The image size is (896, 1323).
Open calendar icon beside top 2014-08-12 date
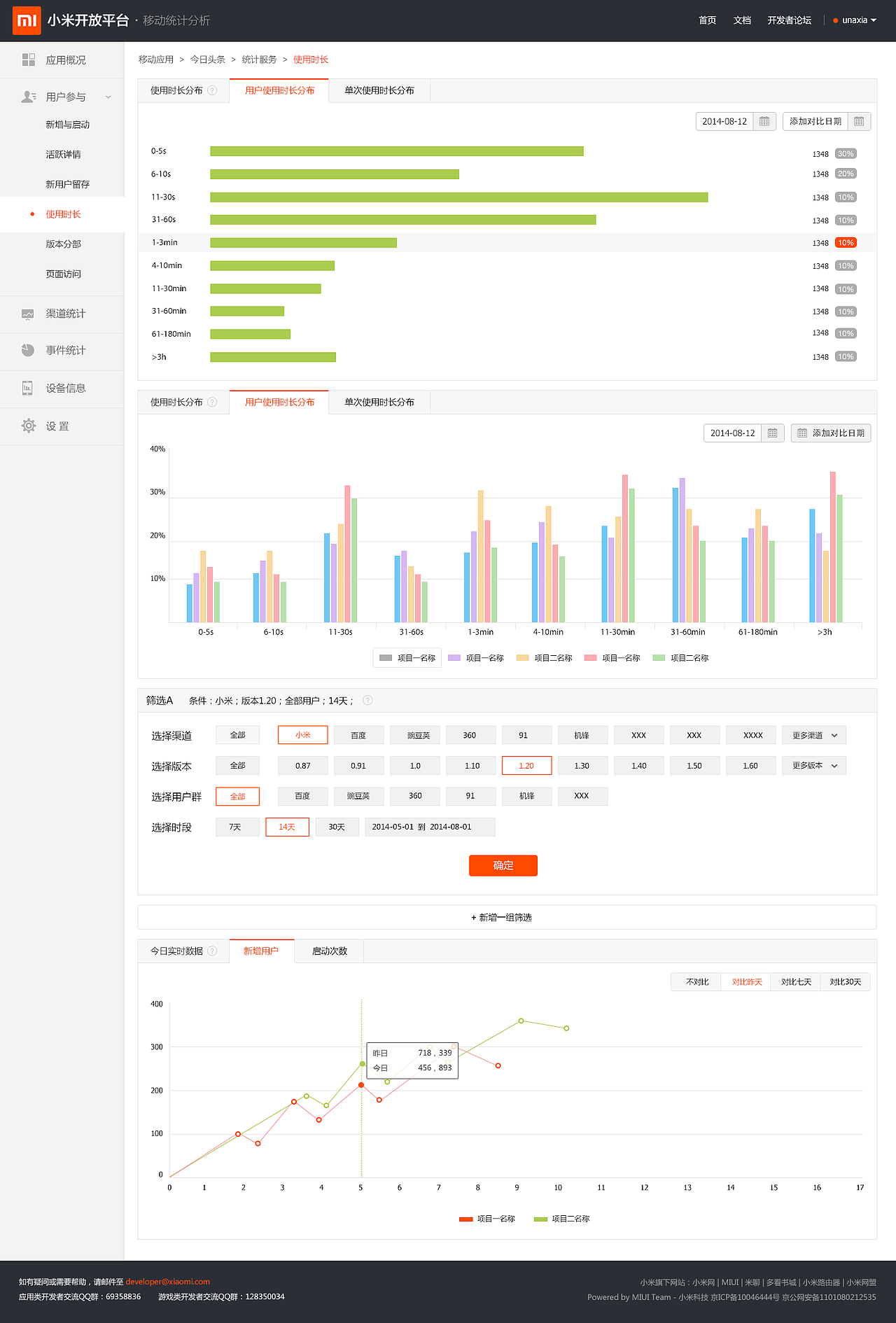pos(764,122)
